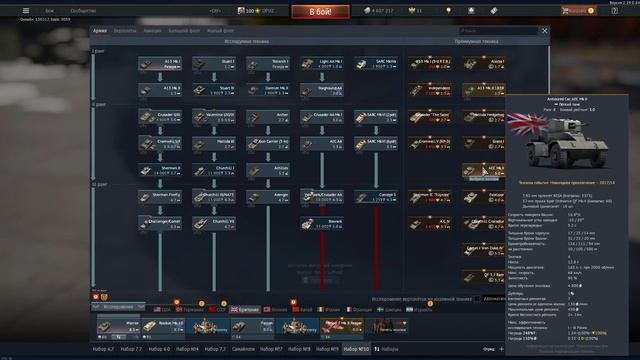Select Stuart III tank
640x360 pixels.
[x=214, y=90]
